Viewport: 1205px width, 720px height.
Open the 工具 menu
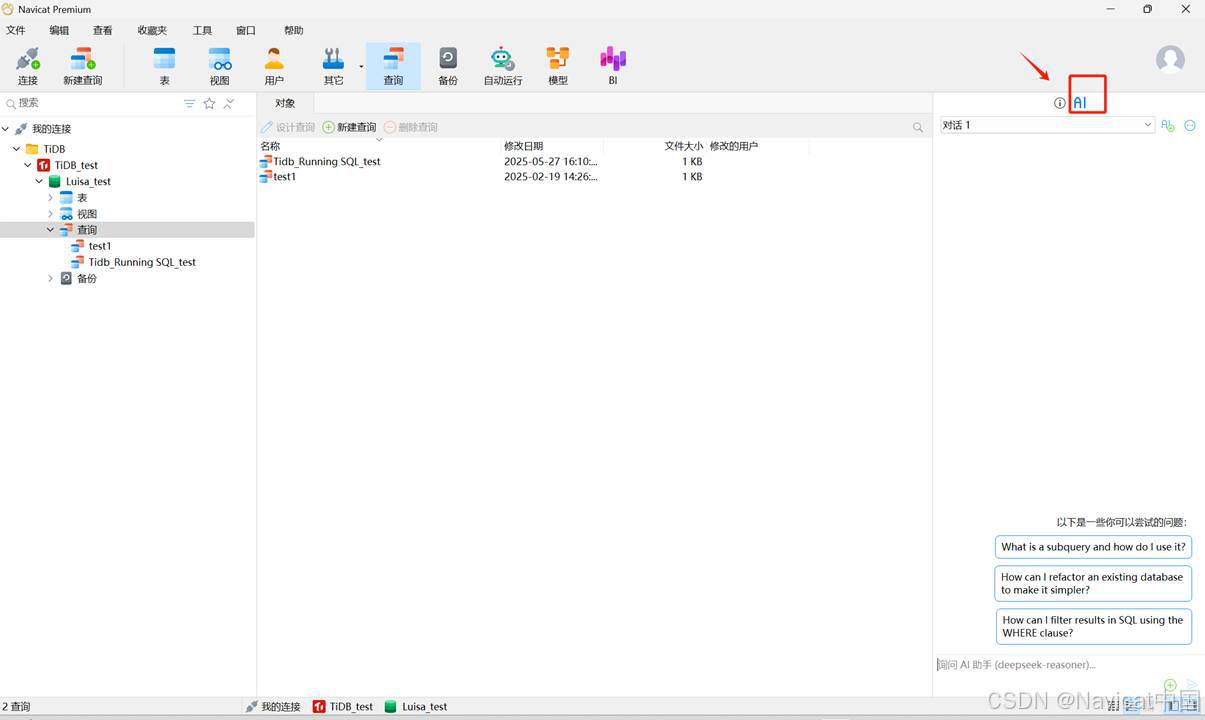(202, 31)
